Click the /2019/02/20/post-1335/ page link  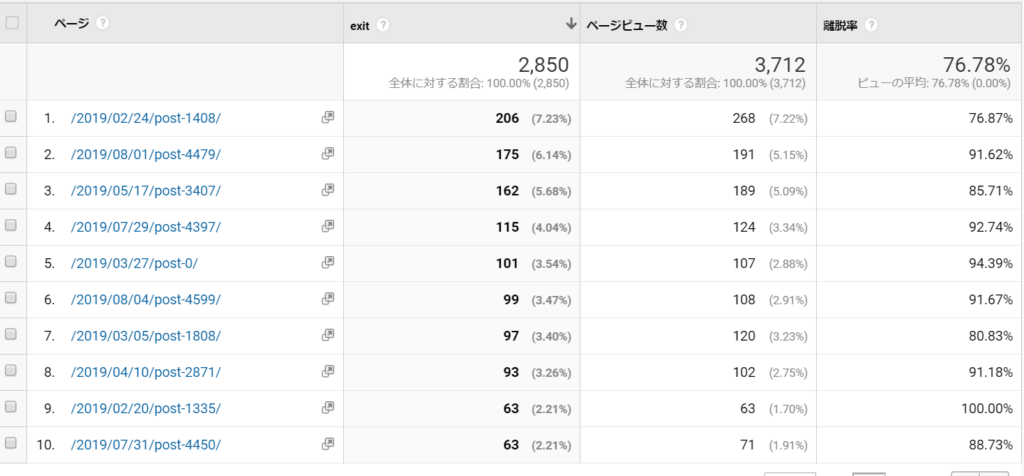pos(146,408)
